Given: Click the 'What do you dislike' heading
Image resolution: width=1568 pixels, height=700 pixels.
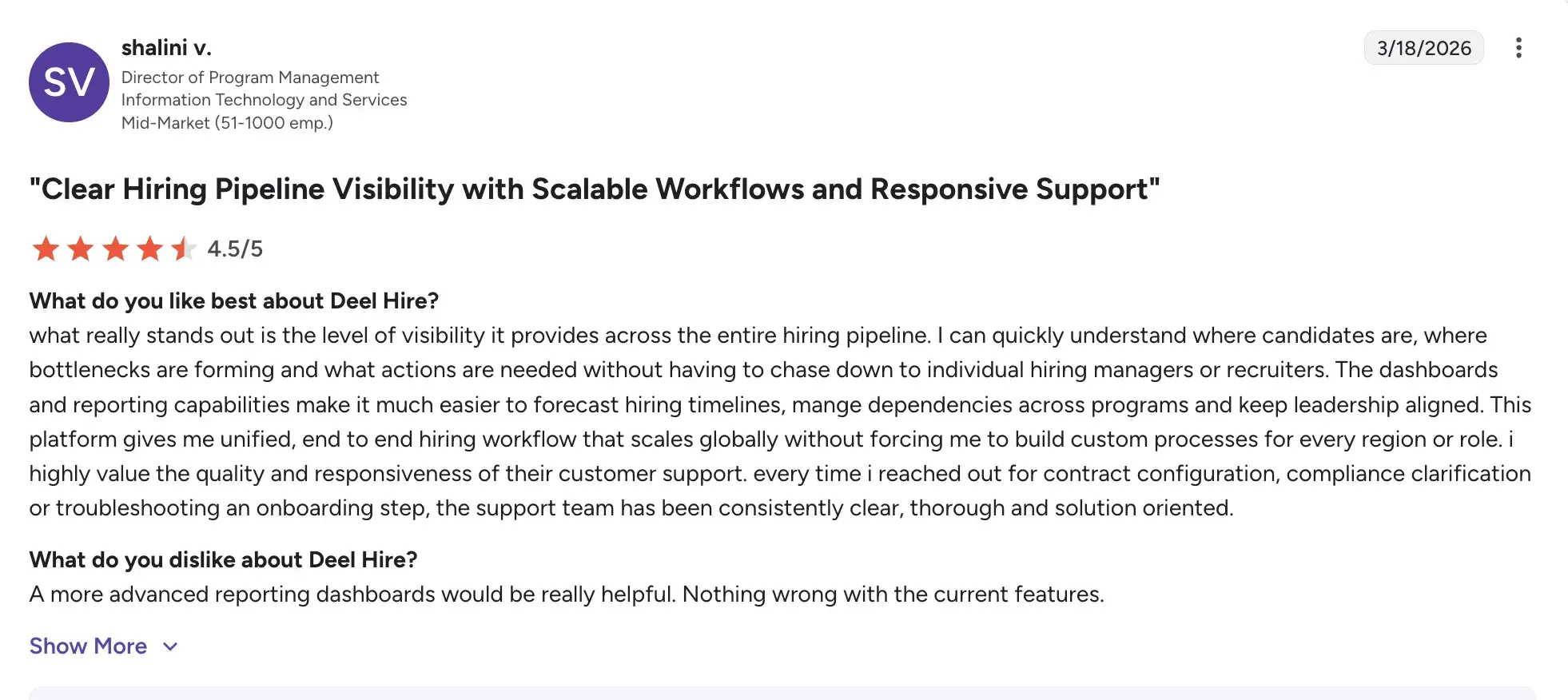Looking at the screenshot, I should (x=223, y=560).
